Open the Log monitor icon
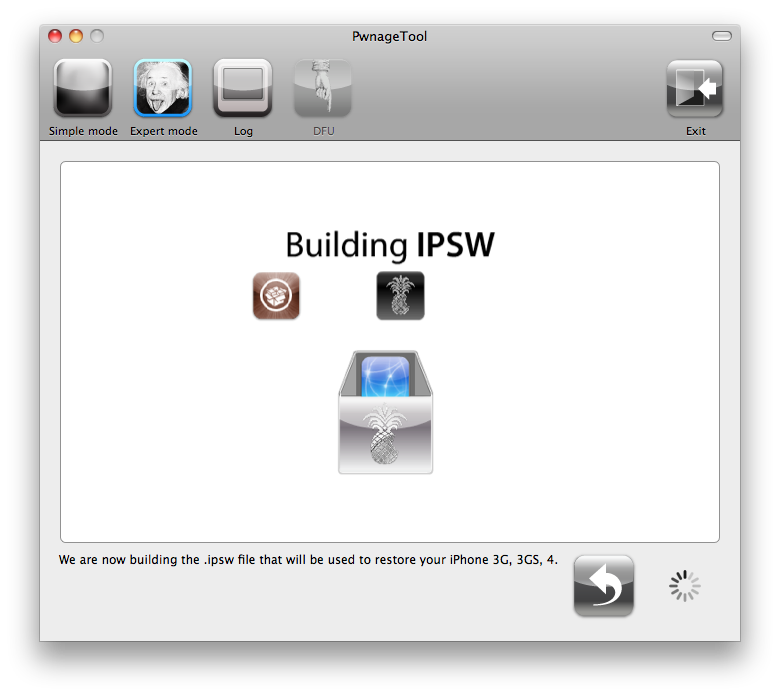 [x=243, y=89]
